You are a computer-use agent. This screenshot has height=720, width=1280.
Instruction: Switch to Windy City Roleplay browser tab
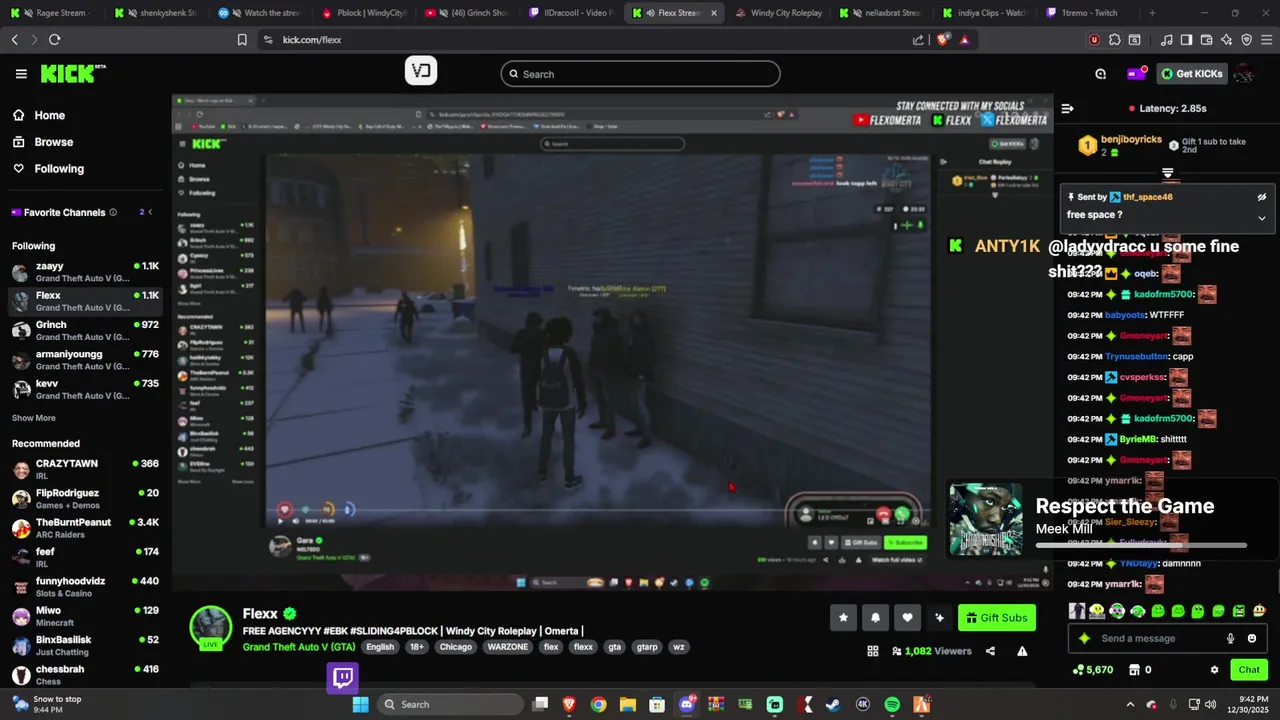pyautogui.click(x=778, y=13)
